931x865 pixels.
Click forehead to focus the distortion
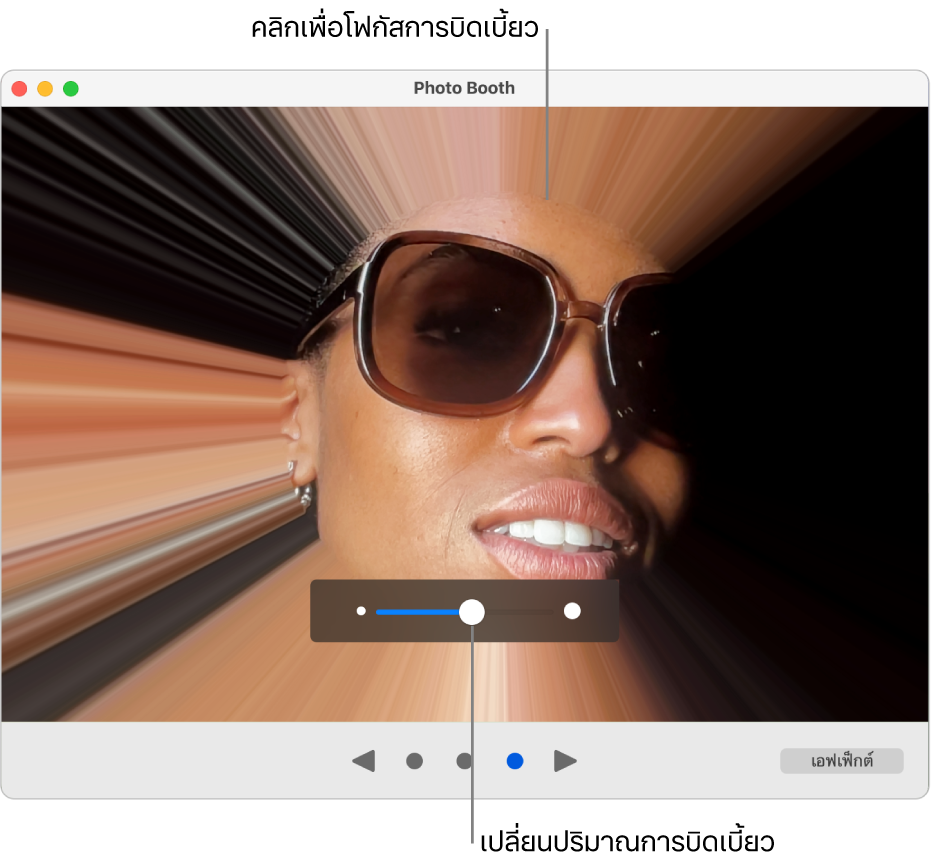(547, 201)
